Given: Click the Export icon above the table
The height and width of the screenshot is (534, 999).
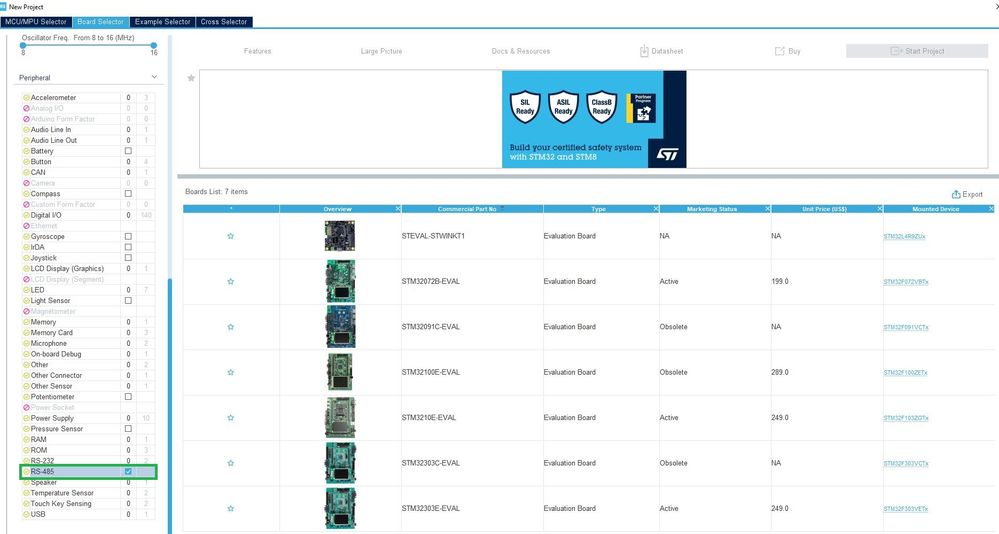Looking at the screenshot, I should coord(956,194).
